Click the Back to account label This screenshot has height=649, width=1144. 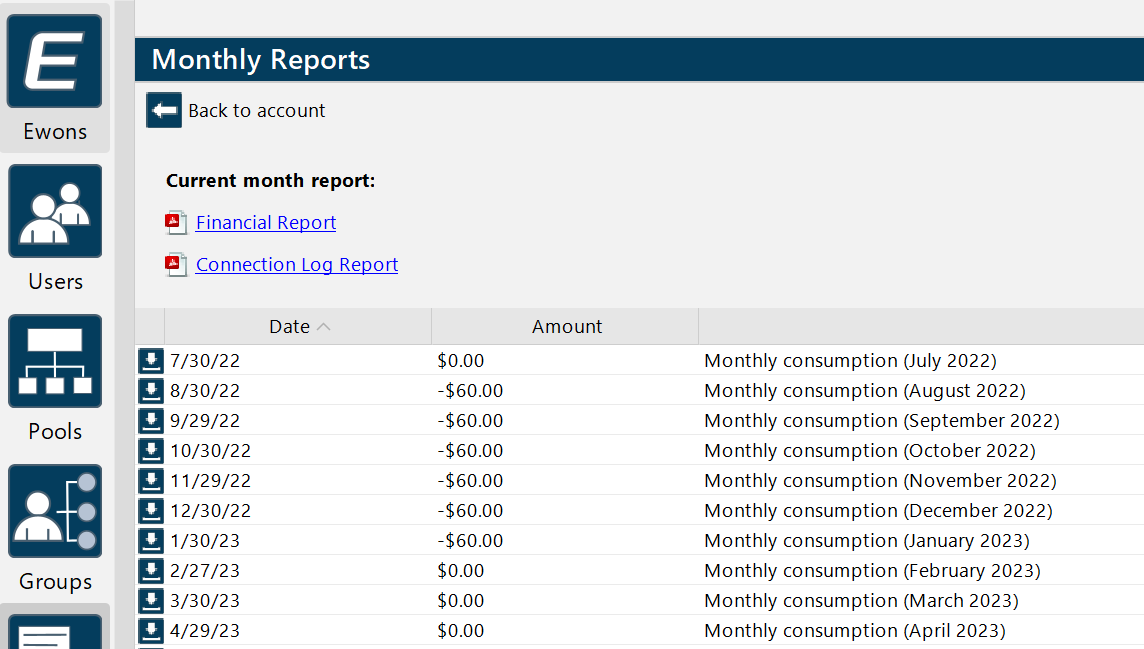pos(257,111)
